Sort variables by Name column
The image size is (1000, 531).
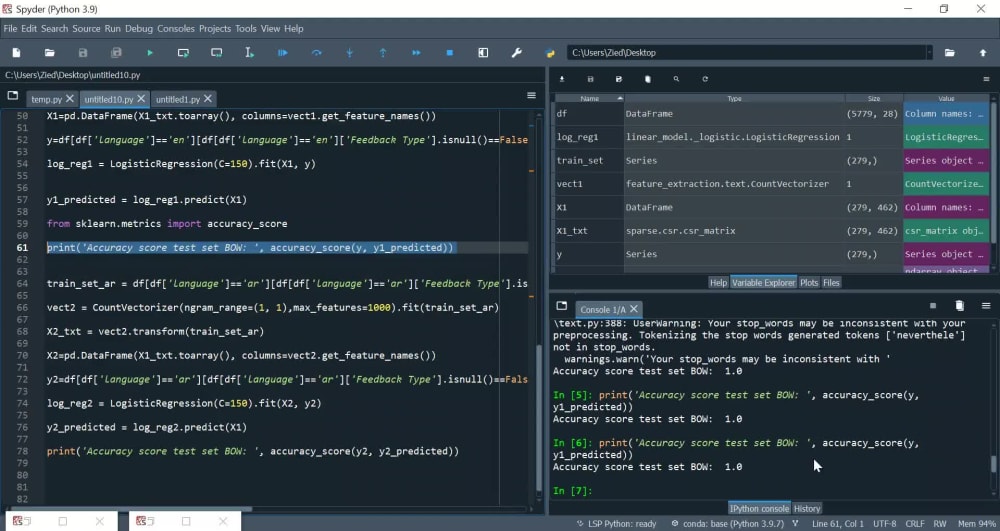(590, 99)
